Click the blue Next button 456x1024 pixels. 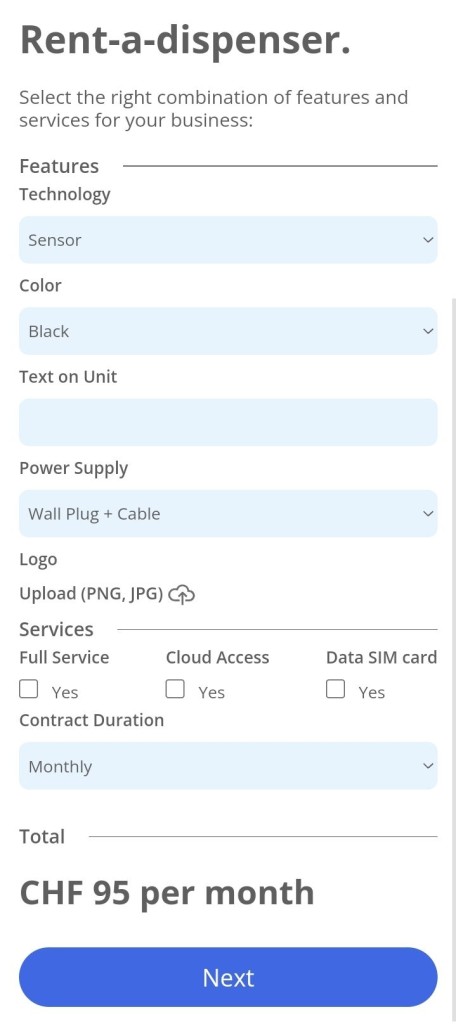tap(228, 977)
